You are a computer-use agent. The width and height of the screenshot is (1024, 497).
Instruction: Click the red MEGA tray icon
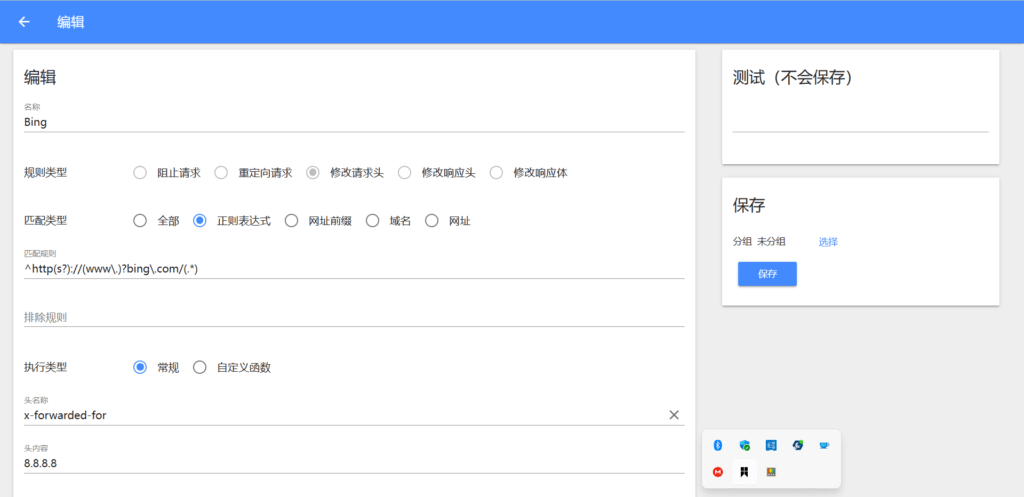[717, 472]
